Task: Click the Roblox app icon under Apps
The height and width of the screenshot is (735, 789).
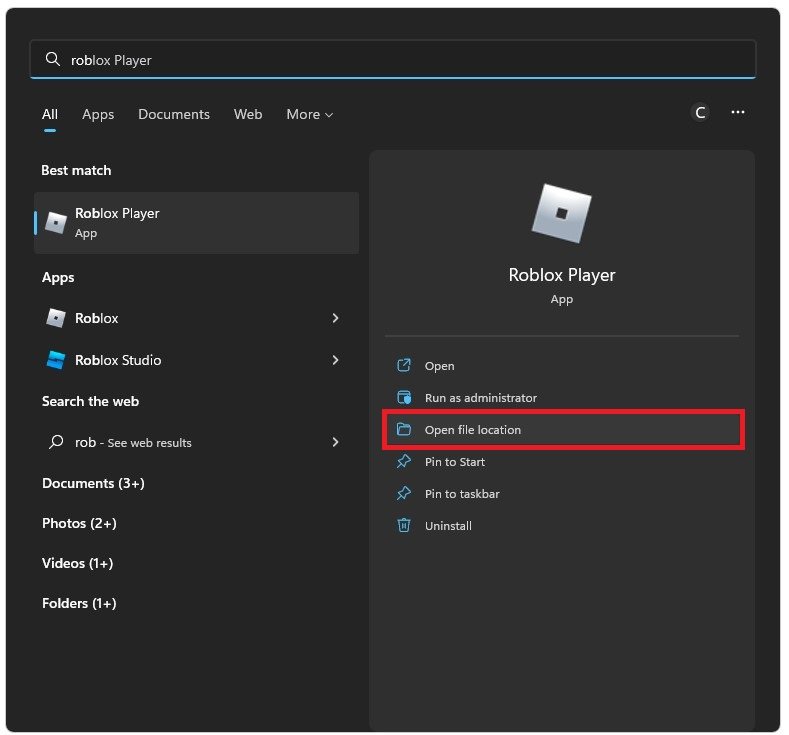Action: tap(56, 318)
